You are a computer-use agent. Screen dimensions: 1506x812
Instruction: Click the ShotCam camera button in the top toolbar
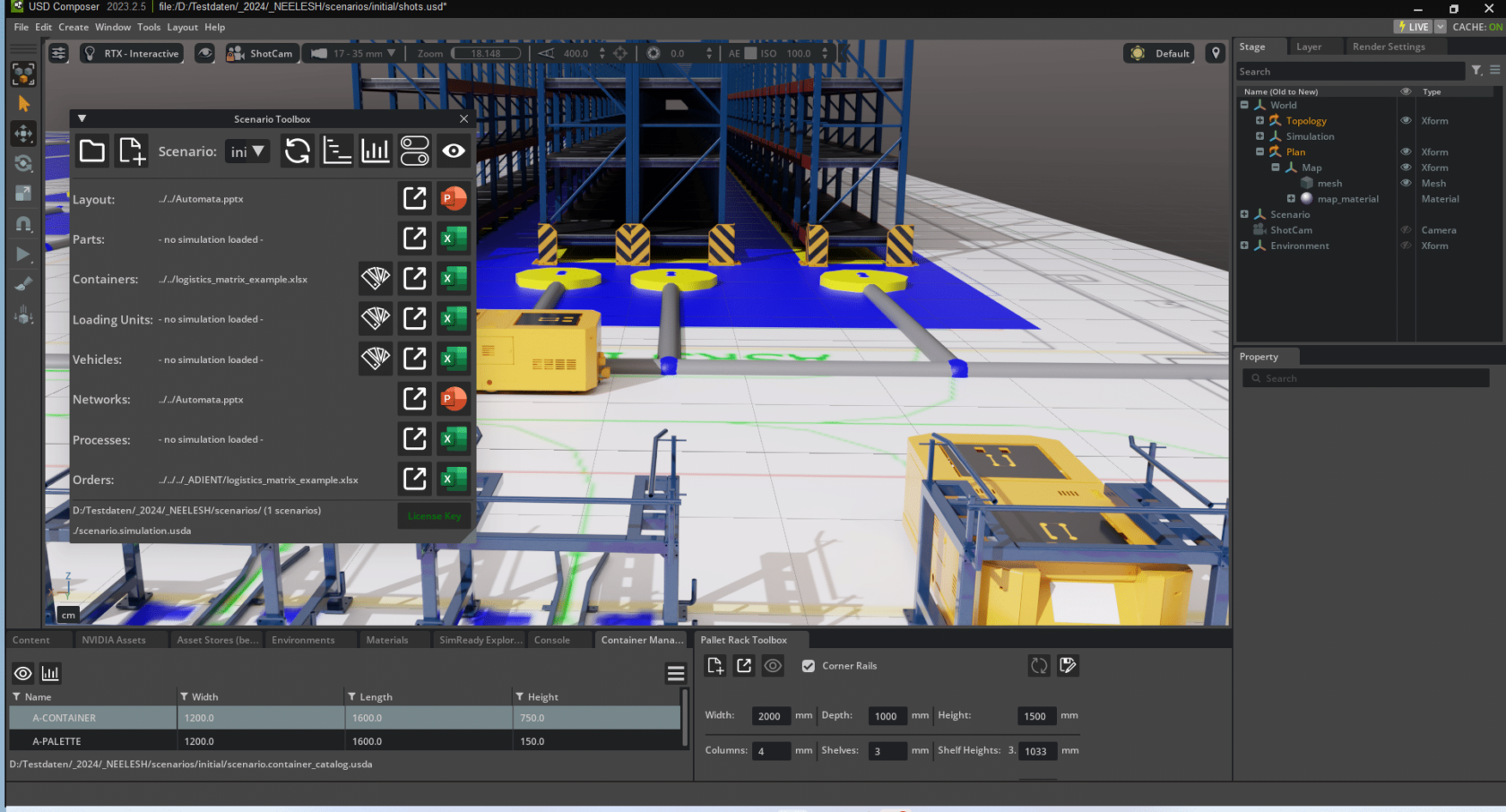[260, 53]
